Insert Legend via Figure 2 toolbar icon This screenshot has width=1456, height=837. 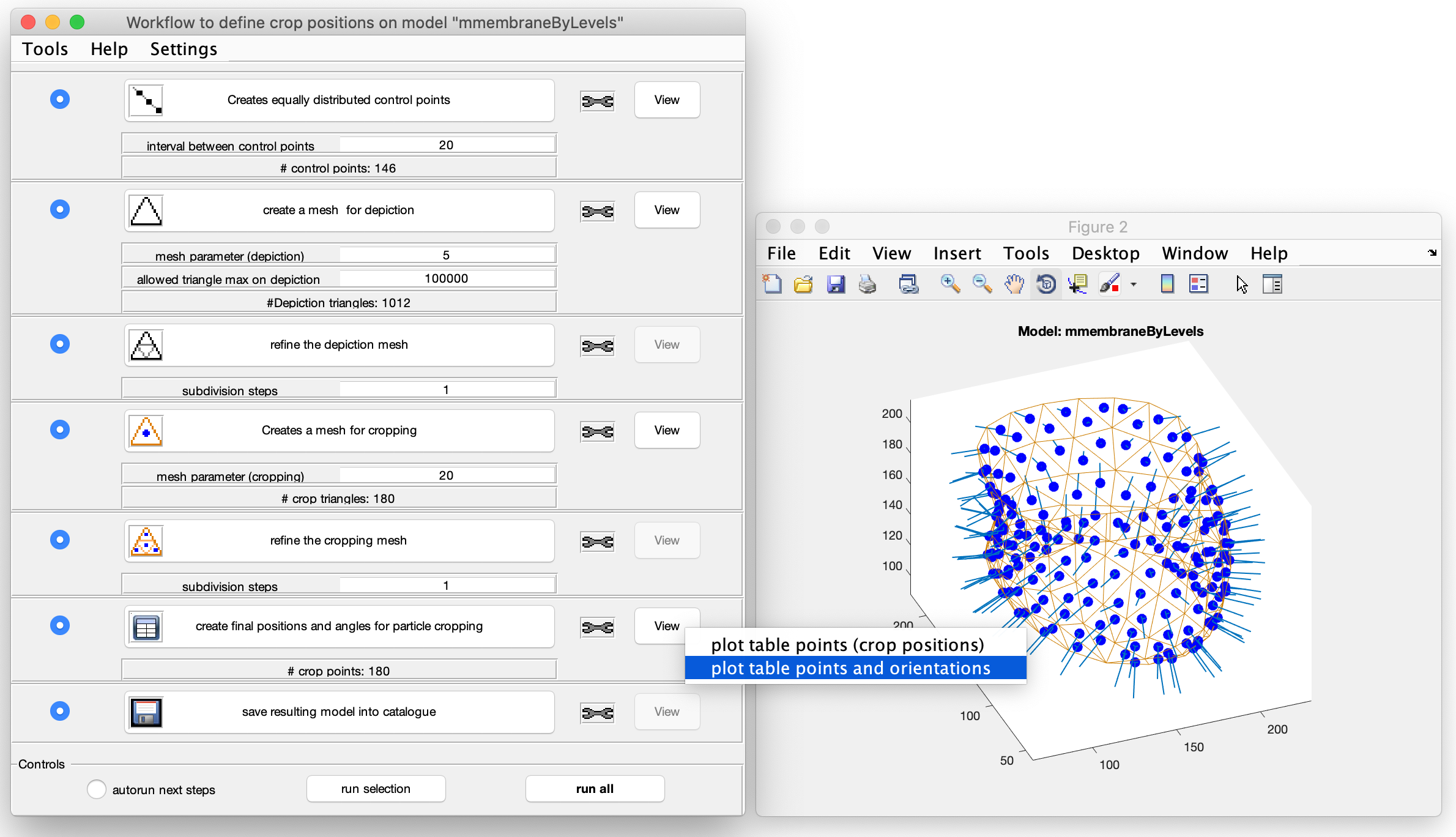[x=1199, y=284]
